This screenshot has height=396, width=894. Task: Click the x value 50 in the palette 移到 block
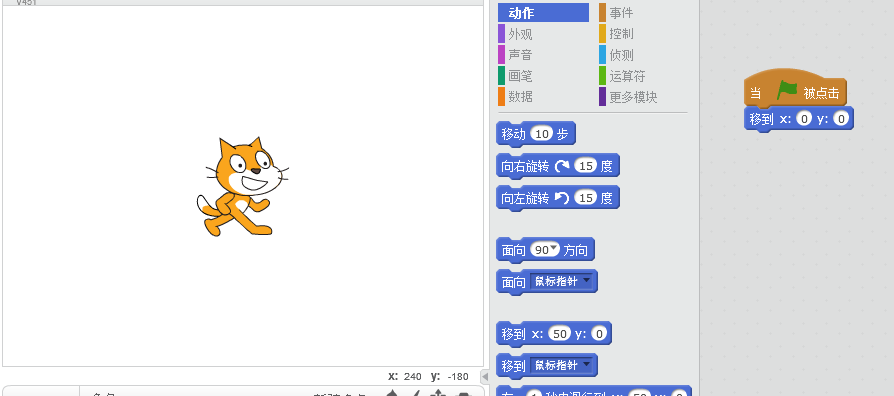[x=559, y=333]
